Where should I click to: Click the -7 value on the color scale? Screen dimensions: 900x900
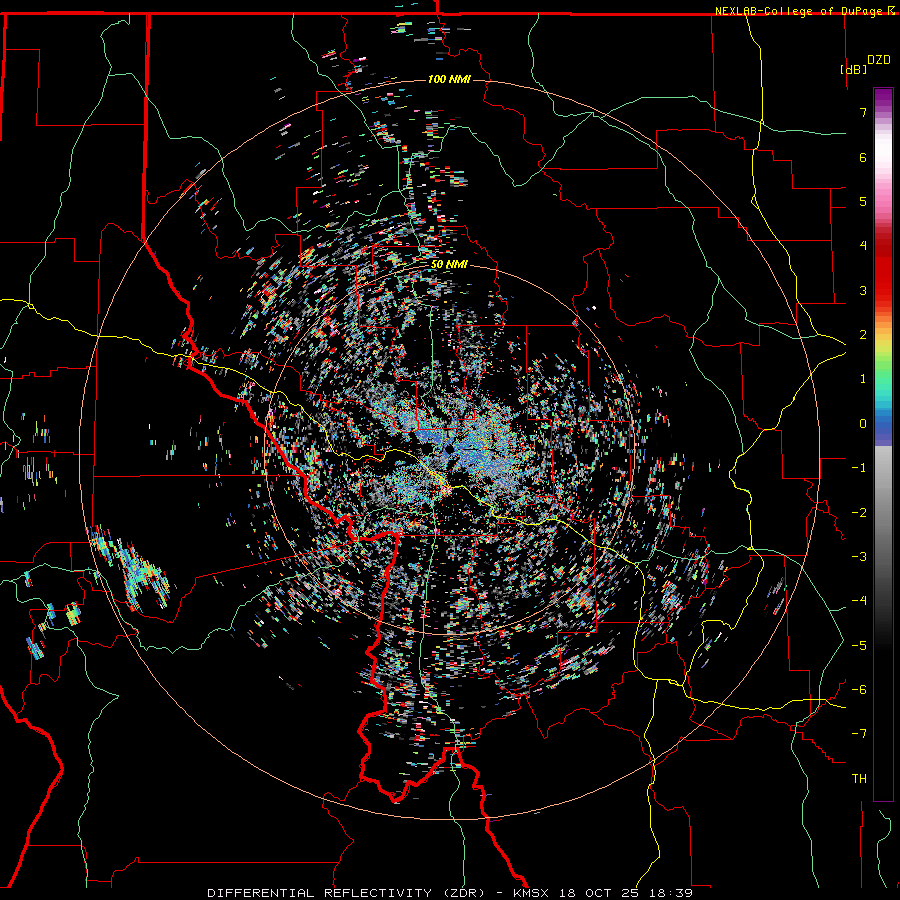pos(859,734)
